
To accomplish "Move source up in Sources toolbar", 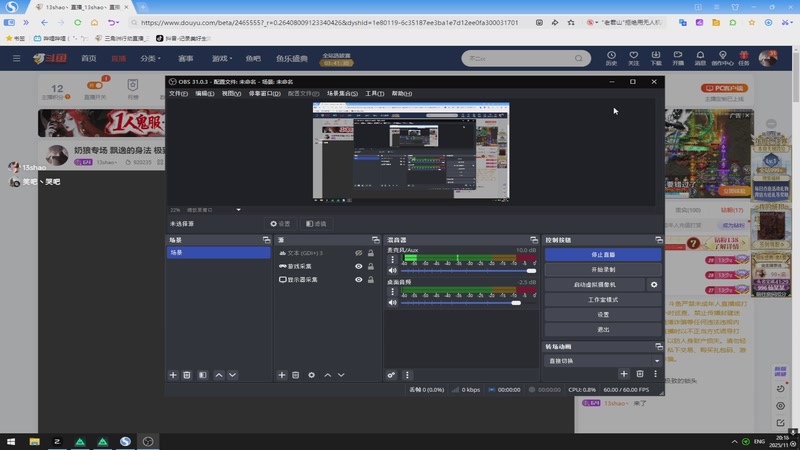I will [x=328, y=375].
